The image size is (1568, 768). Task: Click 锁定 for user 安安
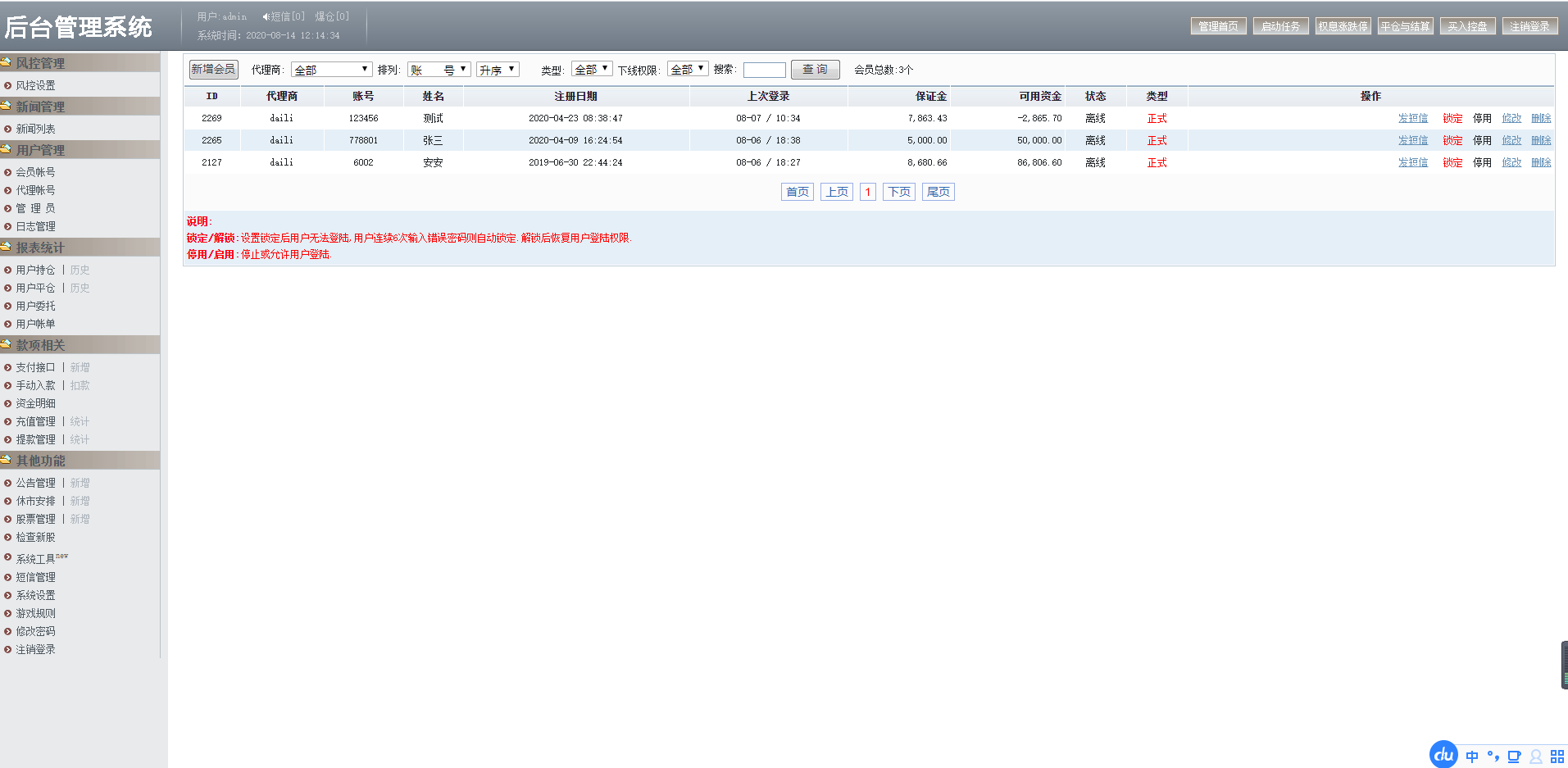(1452, 162)
